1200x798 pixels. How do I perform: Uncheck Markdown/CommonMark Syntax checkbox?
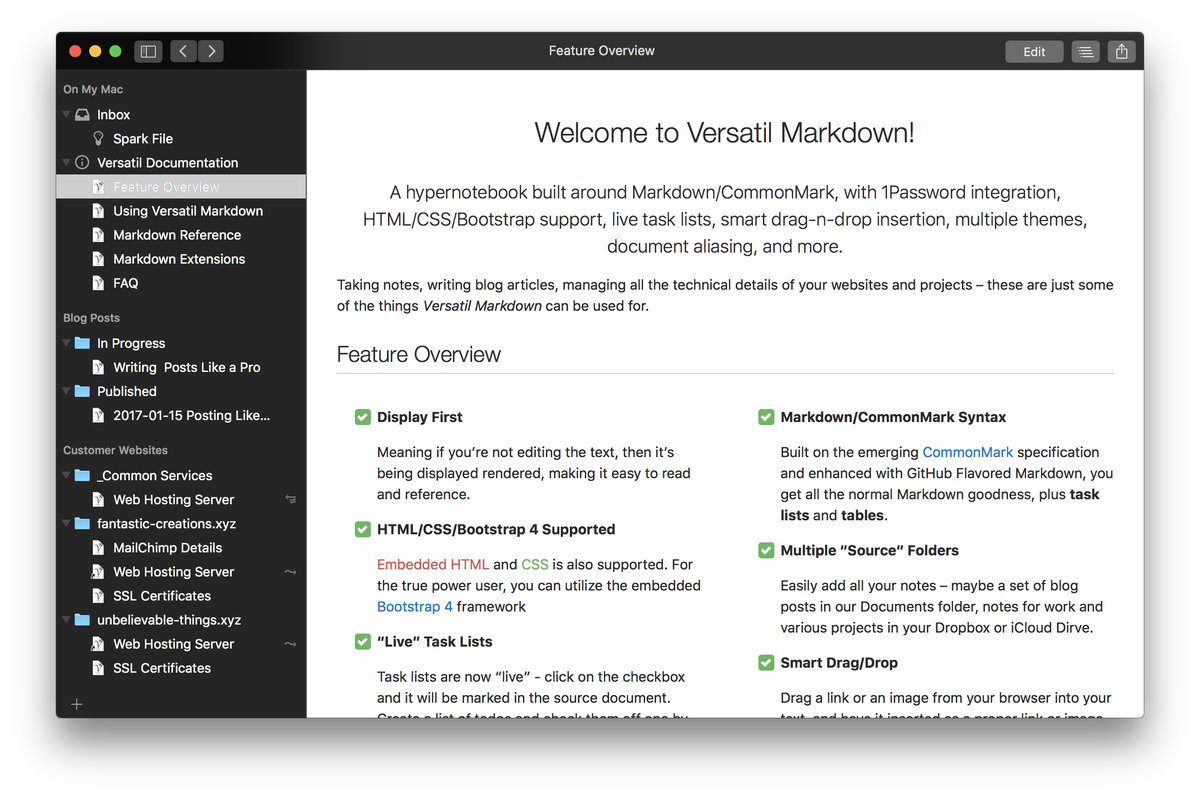[x=766, y=417]
